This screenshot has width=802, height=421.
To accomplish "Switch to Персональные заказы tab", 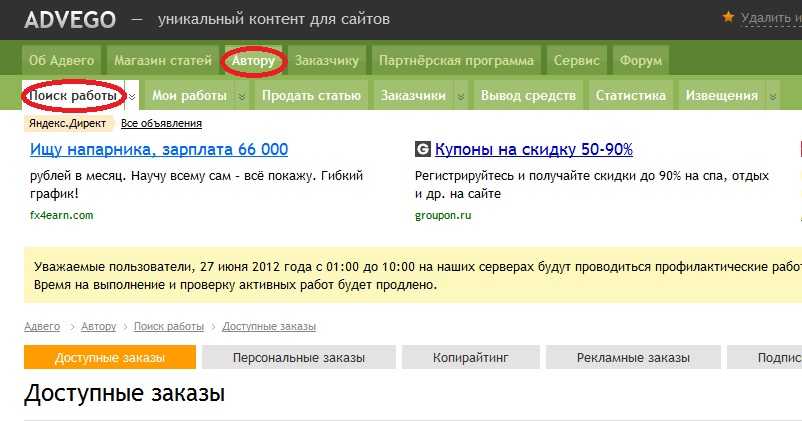I will 299,358.
